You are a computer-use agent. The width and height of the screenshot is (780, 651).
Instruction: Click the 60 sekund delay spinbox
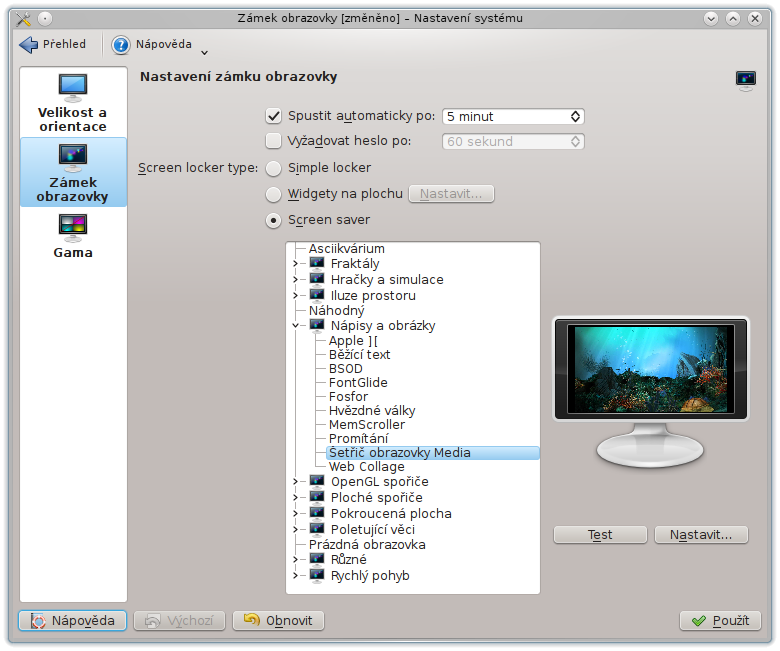tap(513, 141)
